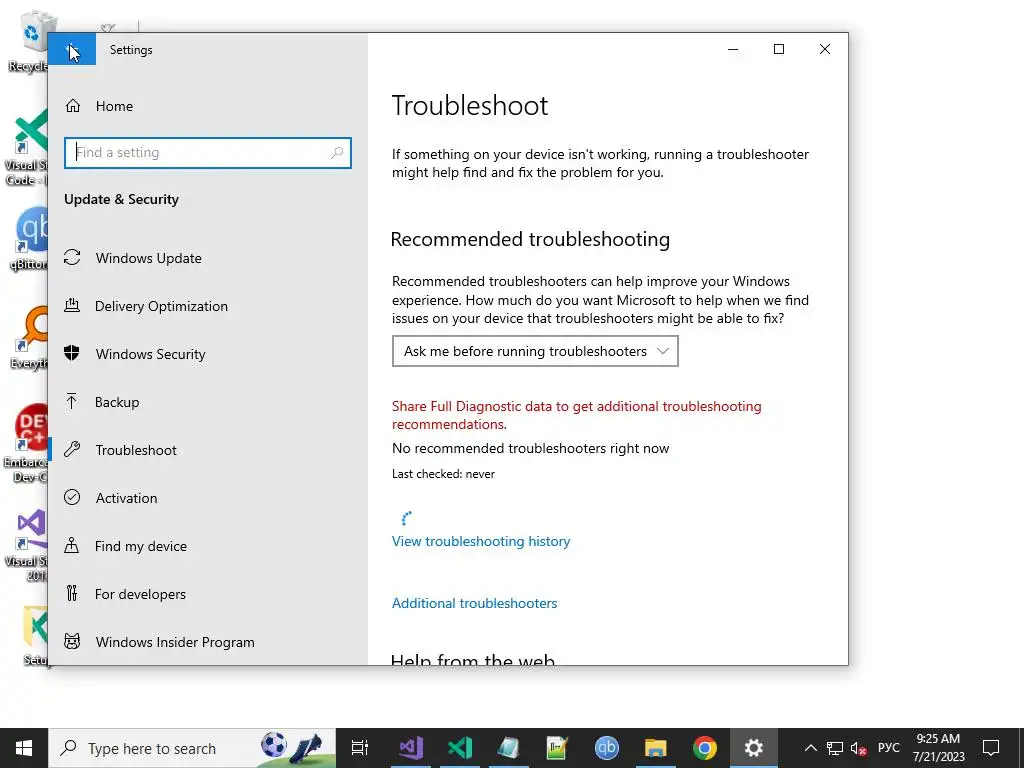
Task: Click Share Full Diagnostic data link
Action: 577,415
